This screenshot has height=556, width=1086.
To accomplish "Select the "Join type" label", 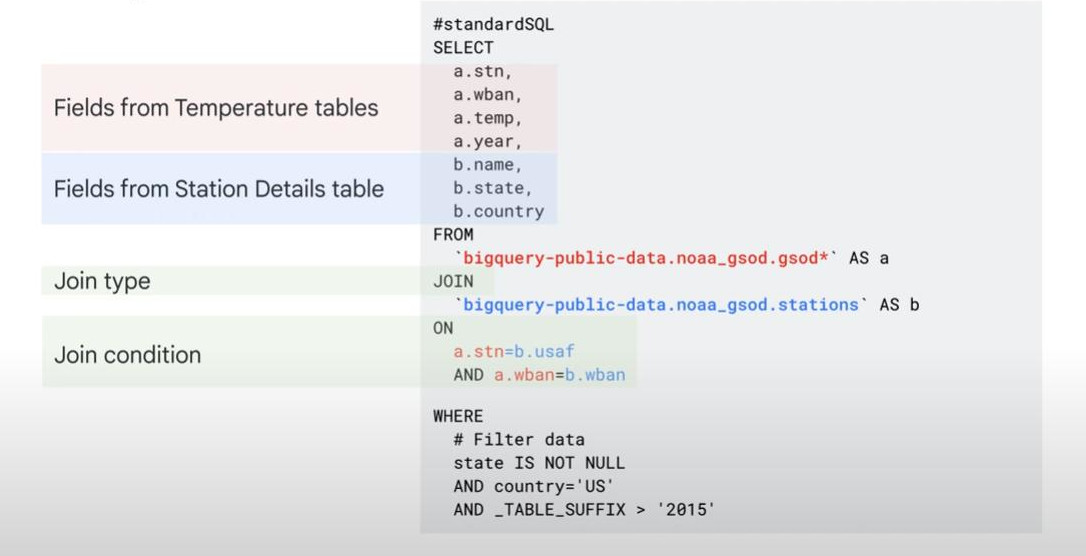I will (102, 281).
